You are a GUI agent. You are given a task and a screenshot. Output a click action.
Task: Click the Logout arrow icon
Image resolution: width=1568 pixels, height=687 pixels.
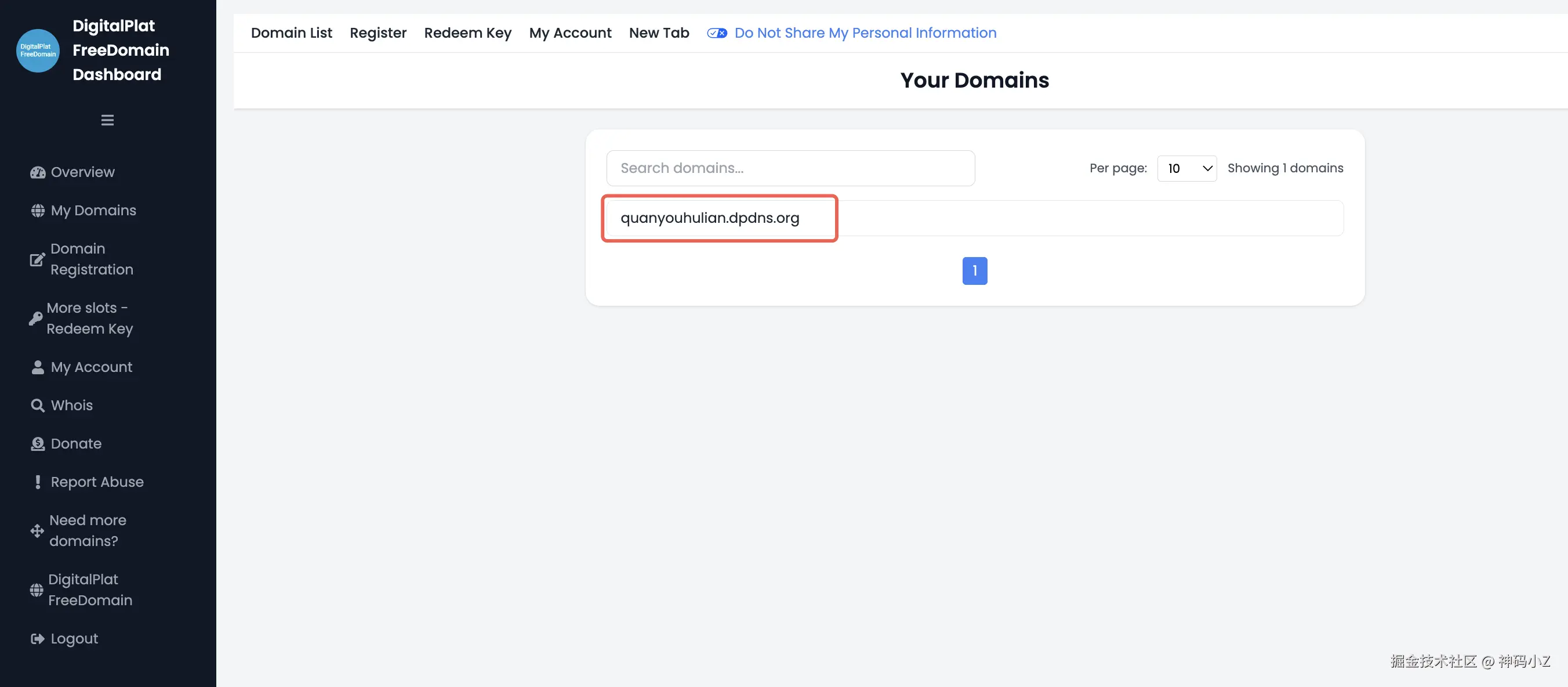[38, 639]
